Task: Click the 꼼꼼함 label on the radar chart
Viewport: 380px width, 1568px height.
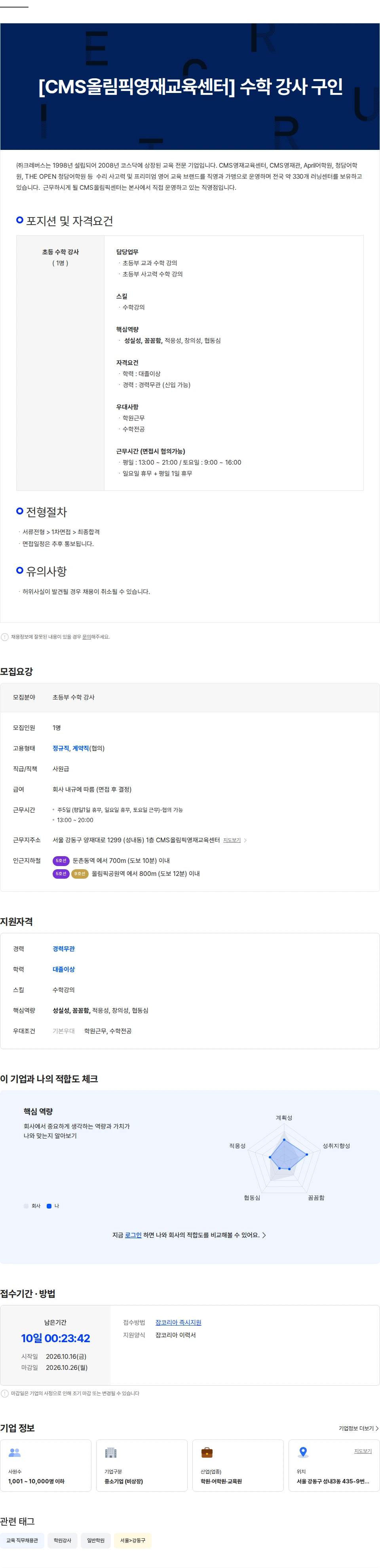Action: (x=316, y=1197)
